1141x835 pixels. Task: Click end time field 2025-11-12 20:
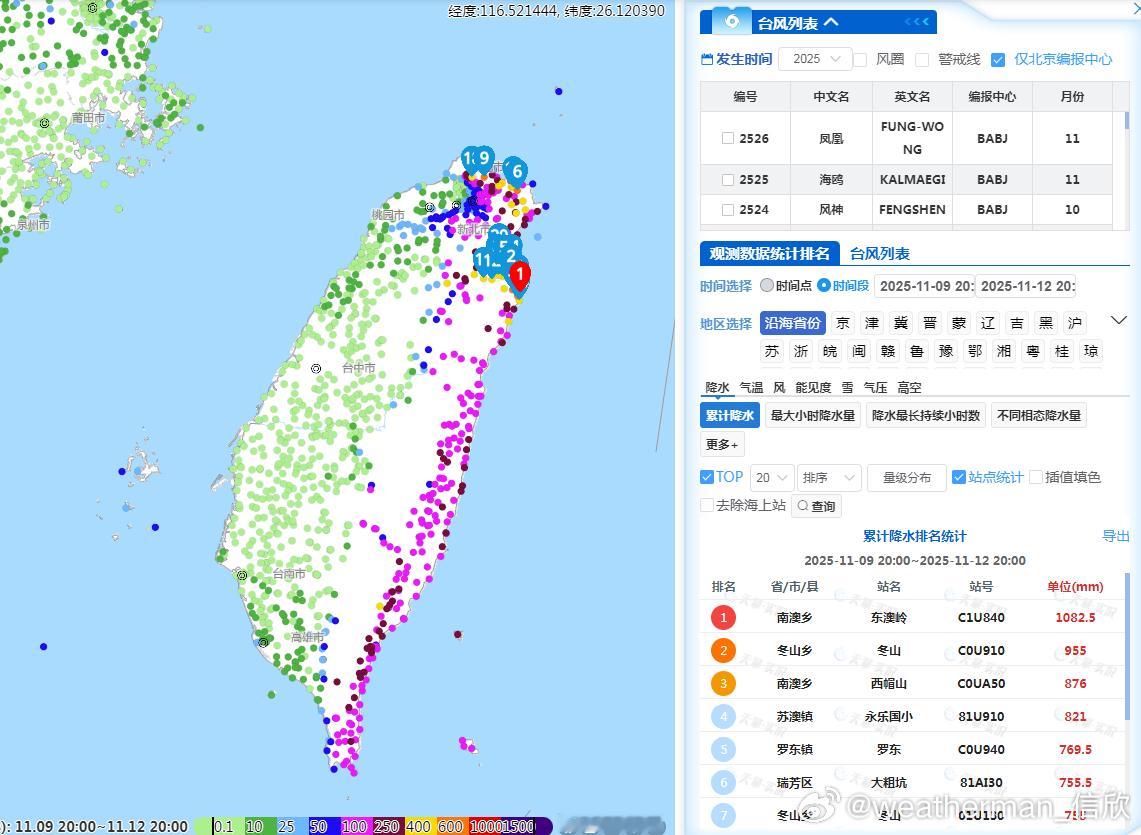(x=1025, y=285)
